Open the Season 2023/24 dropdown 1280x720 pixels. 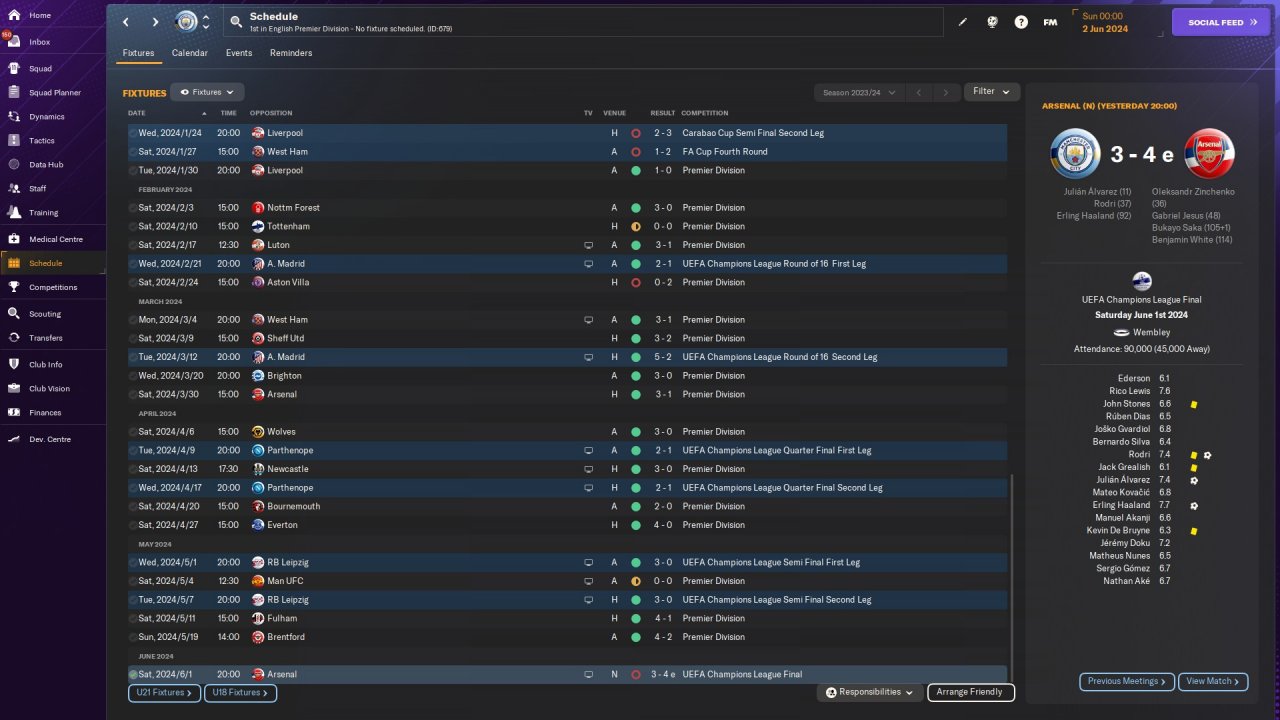coord(858,92)
